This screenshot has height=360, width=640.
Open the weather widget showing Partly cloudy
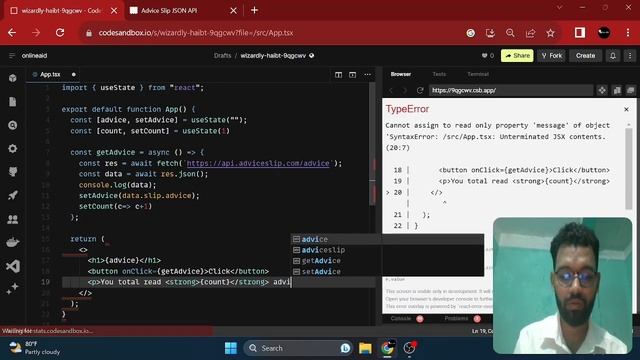[35, 348]
